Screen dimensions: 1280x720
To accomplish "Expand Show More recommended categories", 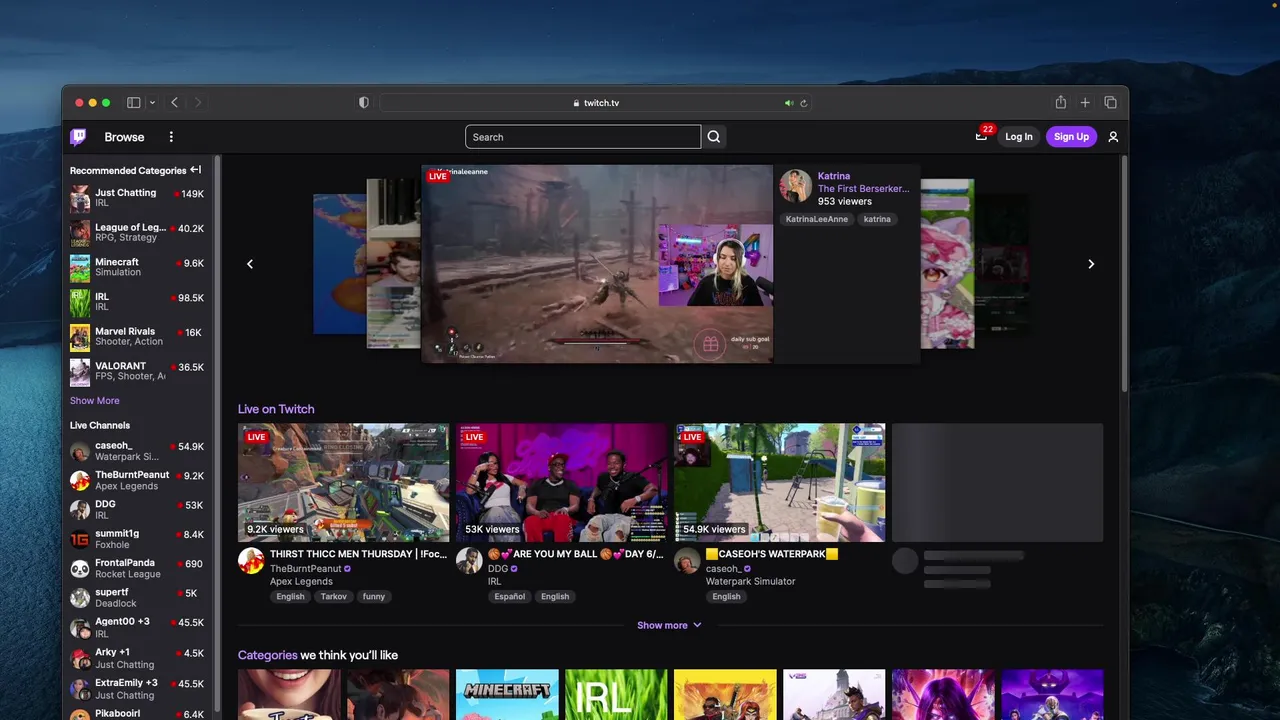I will coord(94,401).
